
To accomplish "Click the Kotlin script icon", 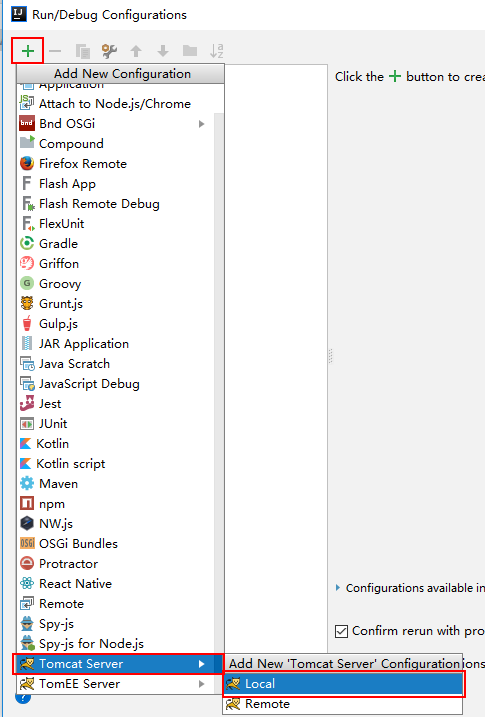I will tap(26, 464).
